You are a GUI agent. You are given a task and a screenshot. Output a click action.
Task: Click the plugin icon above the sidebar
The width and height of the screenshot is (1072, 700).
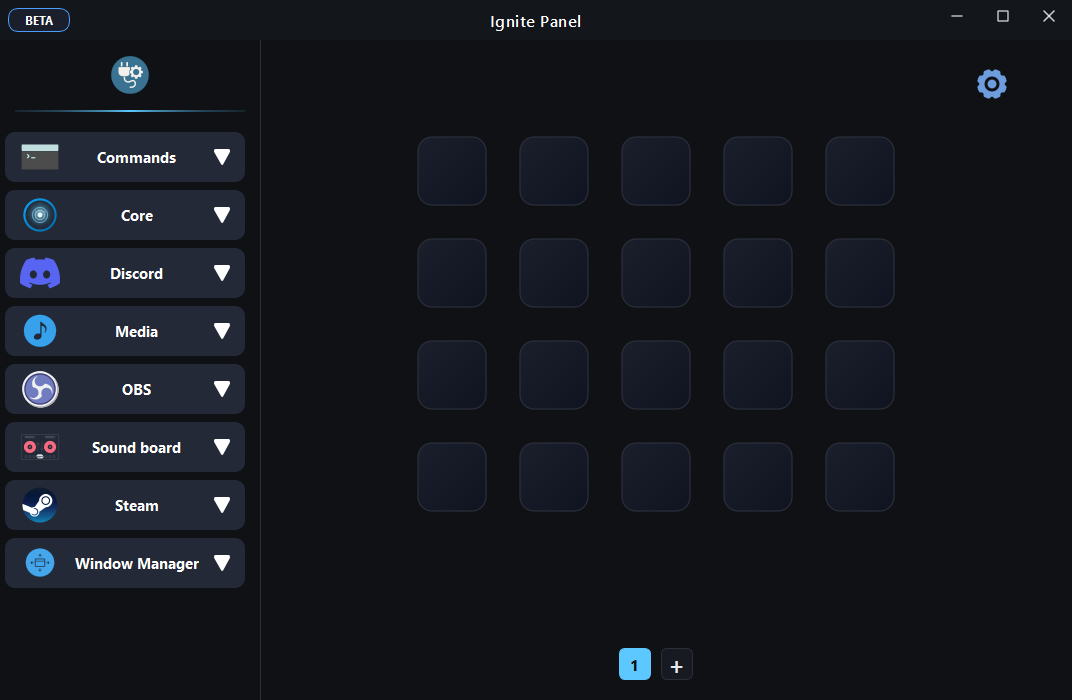pos(129,74)
